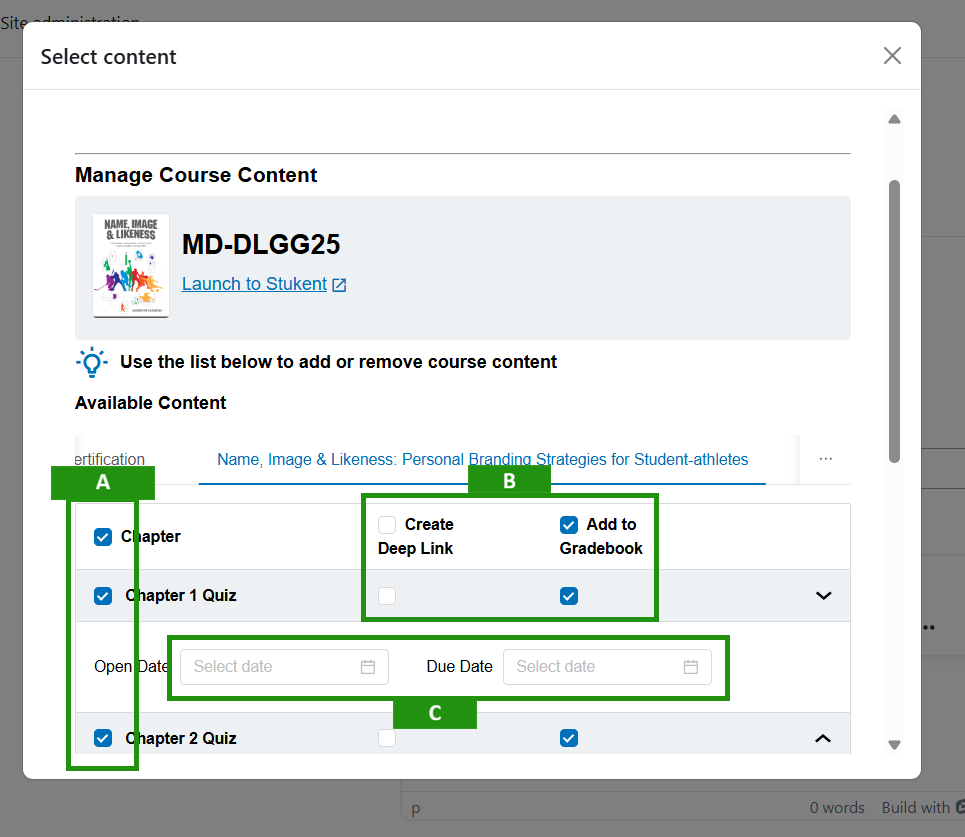965x837 pixels.
Task: Switch to the Certification tab
Action: click(110, 460)
